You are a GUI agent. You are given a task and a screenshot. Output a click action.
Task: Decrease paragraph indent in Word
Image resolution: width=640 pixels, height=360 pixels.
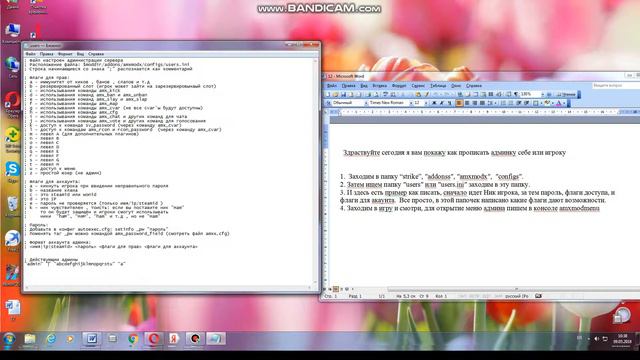(519, 103)
